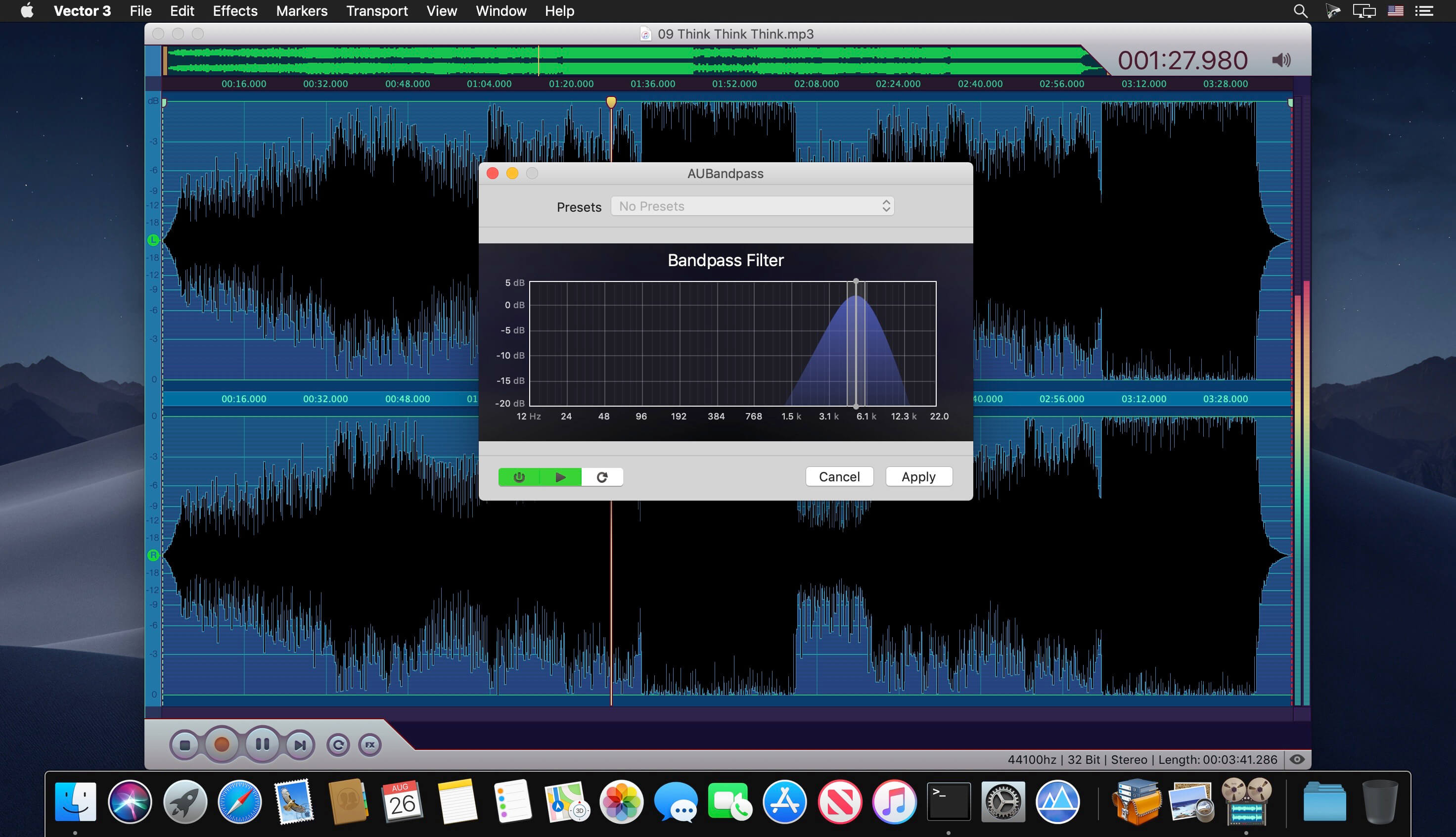Open iTunes from the Dock
Image resolution: width=1456 pixels, height=837 pixels.
894,801
